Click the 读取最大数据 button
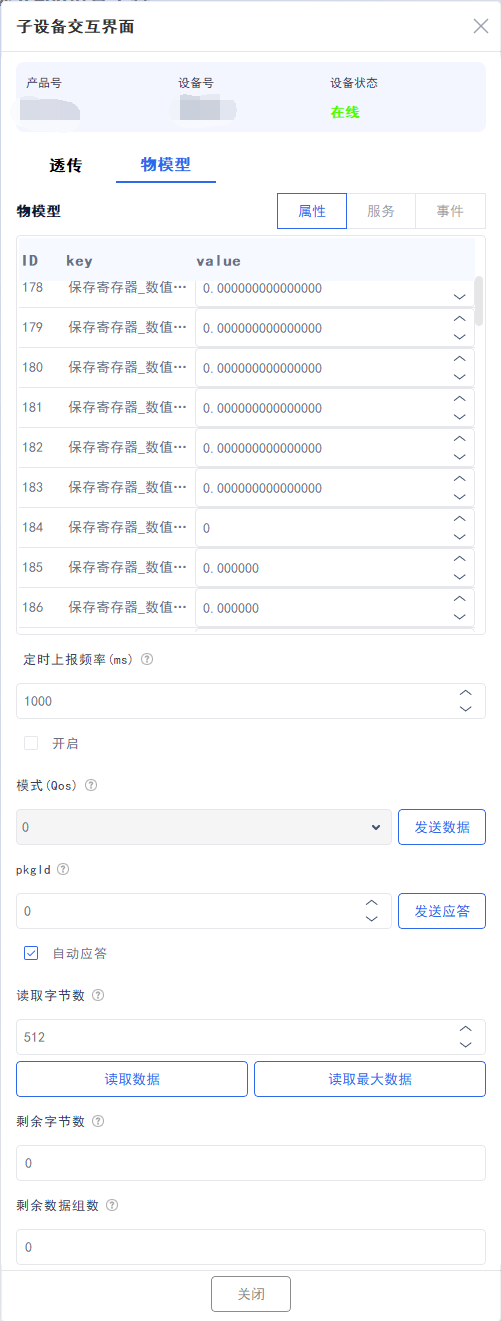The height and width of the screenshot is (1321, 501). pyautogui.click(x=370, y=1079)
